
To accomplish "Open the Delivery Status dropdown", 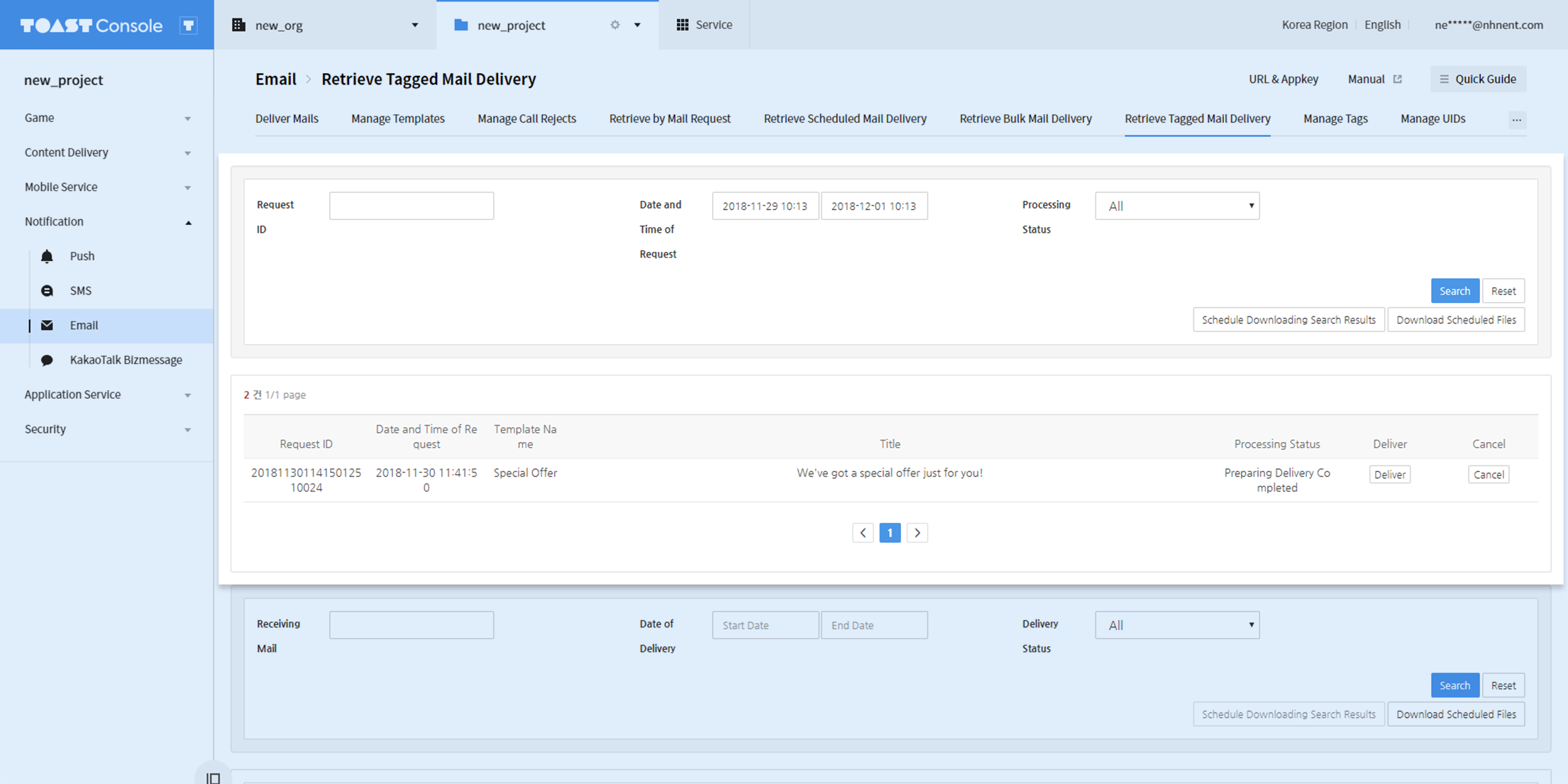I will click(x=1176, y=625).
